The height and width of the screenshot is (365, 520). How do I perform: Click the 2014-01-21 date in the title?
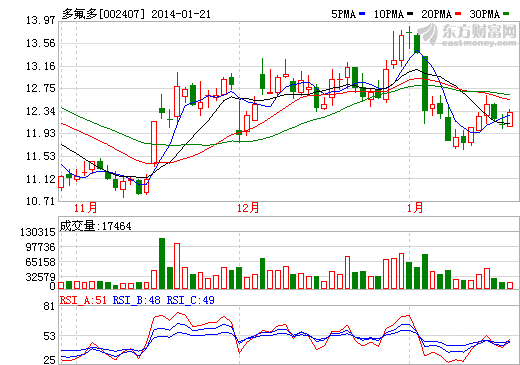181,14
